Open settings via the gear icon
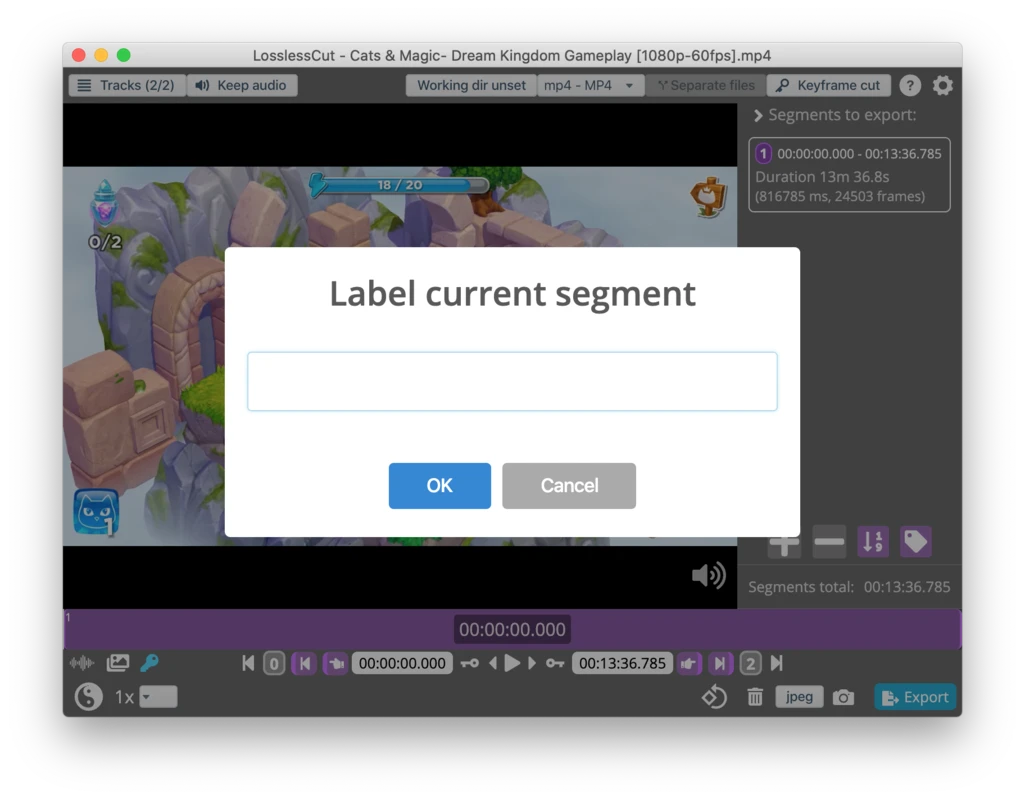Screen dimensions: 1025x800 (x=943, y=86)
